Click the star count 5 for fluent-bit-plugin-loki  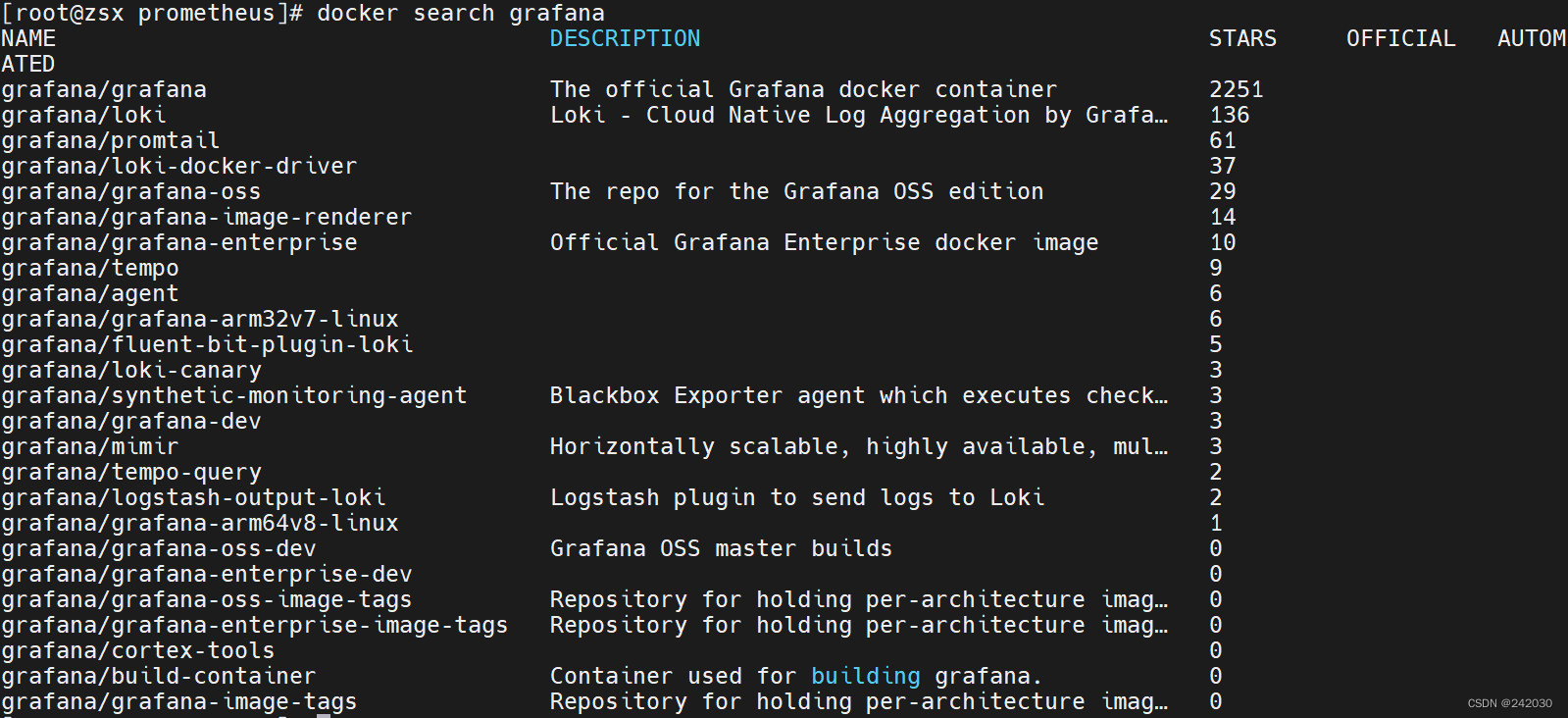pos(1216,345)
